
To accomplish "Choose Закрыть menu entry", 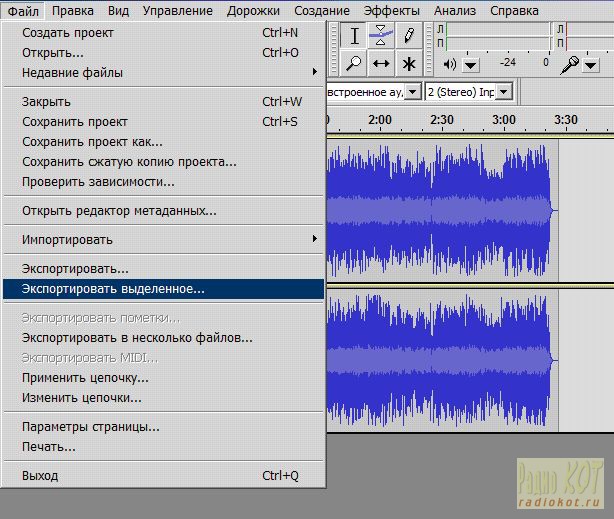I will coord(164,102).
